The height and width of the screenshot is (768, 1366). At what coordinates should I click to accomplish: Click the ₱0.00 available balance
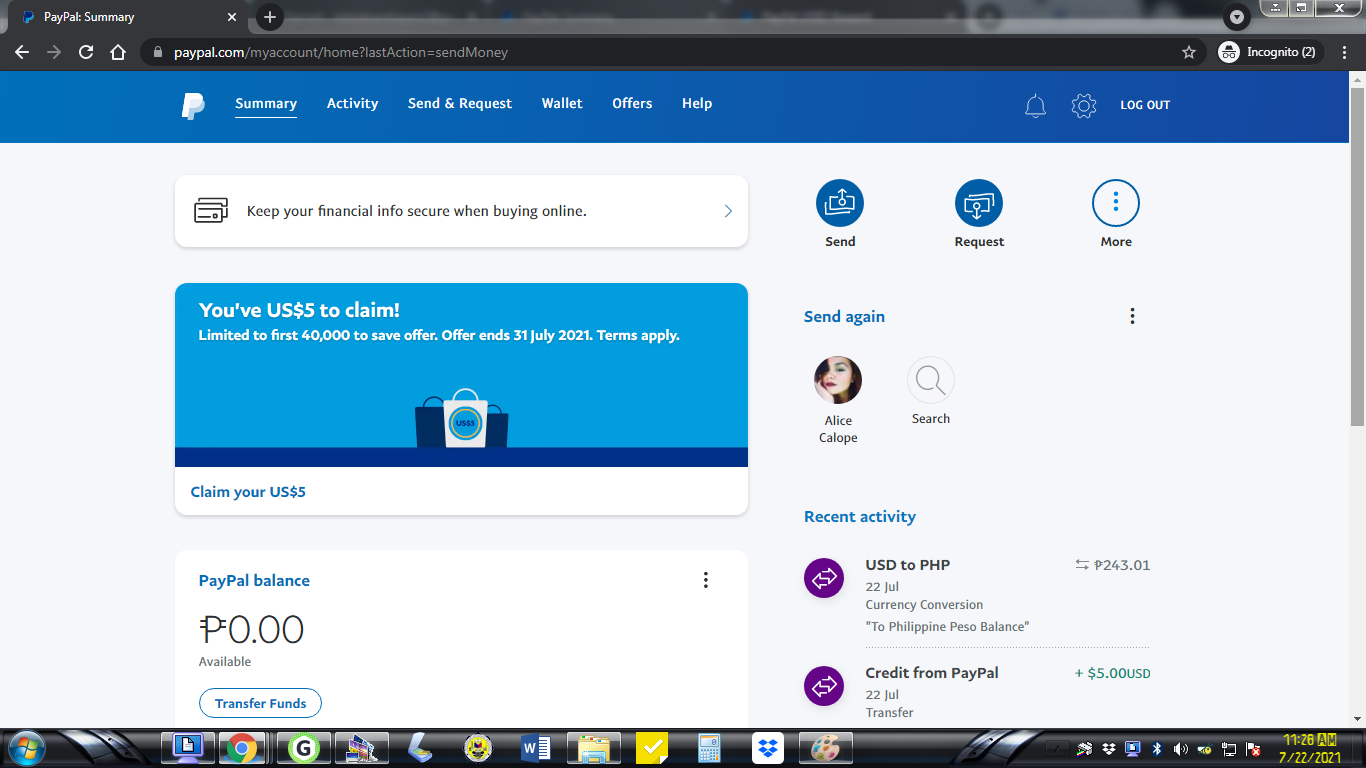tap(251, 629)
